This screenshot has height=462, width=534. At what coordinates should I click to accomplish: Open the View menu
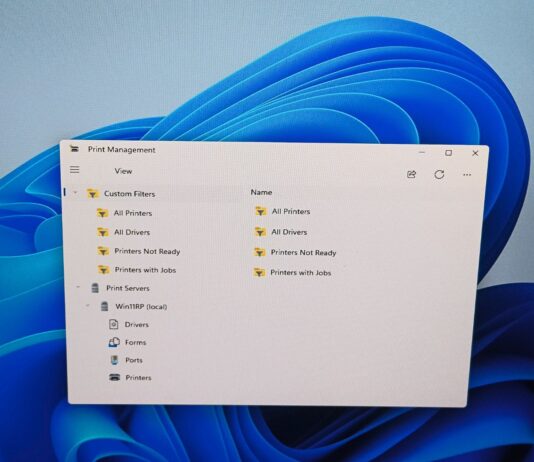click(123, 171)
